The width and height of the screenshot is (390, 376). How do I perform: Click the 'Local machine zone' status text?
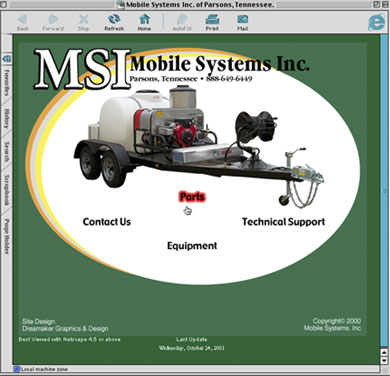pos(44,369)
